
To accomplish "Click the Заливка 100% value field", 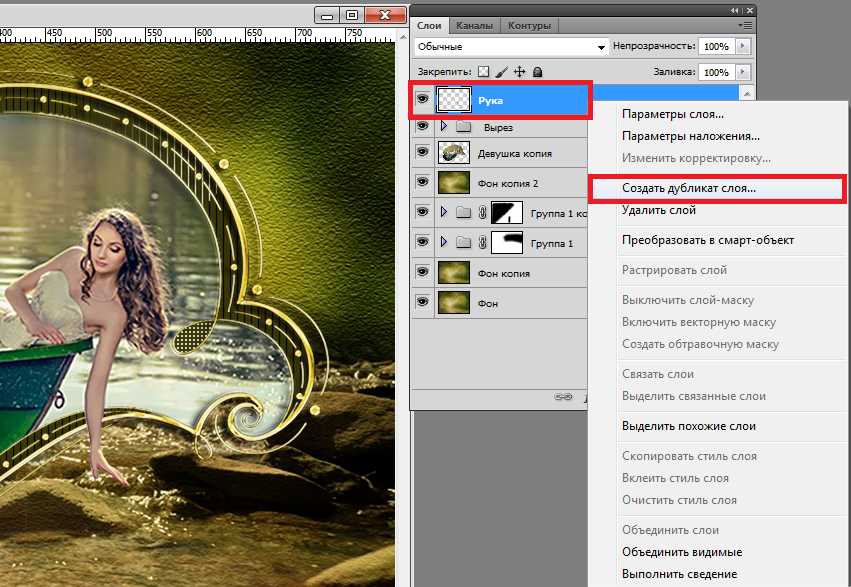I will pos(716,72).
